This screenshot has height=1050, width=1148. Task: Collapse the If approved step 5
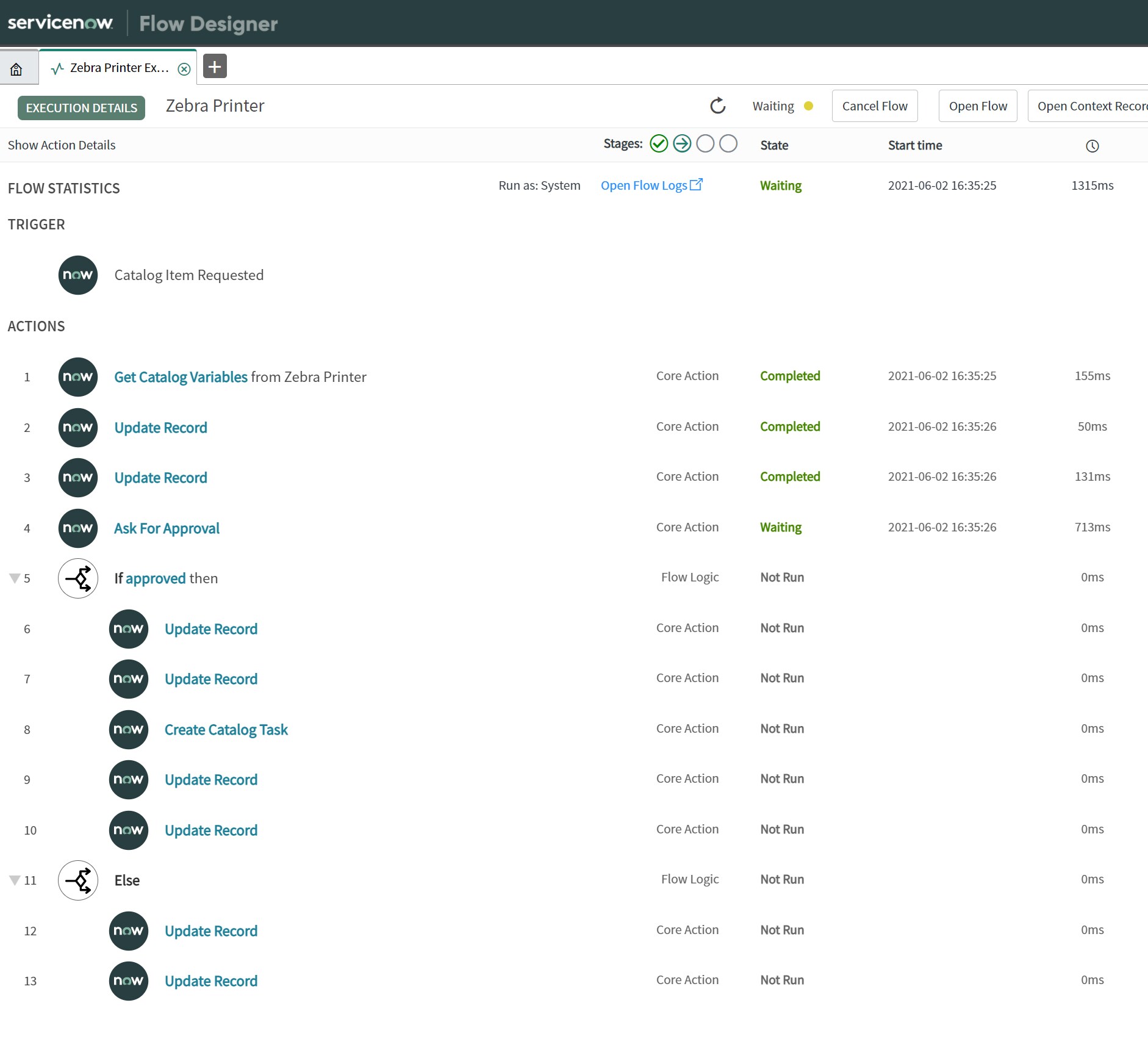click(15, 578)
